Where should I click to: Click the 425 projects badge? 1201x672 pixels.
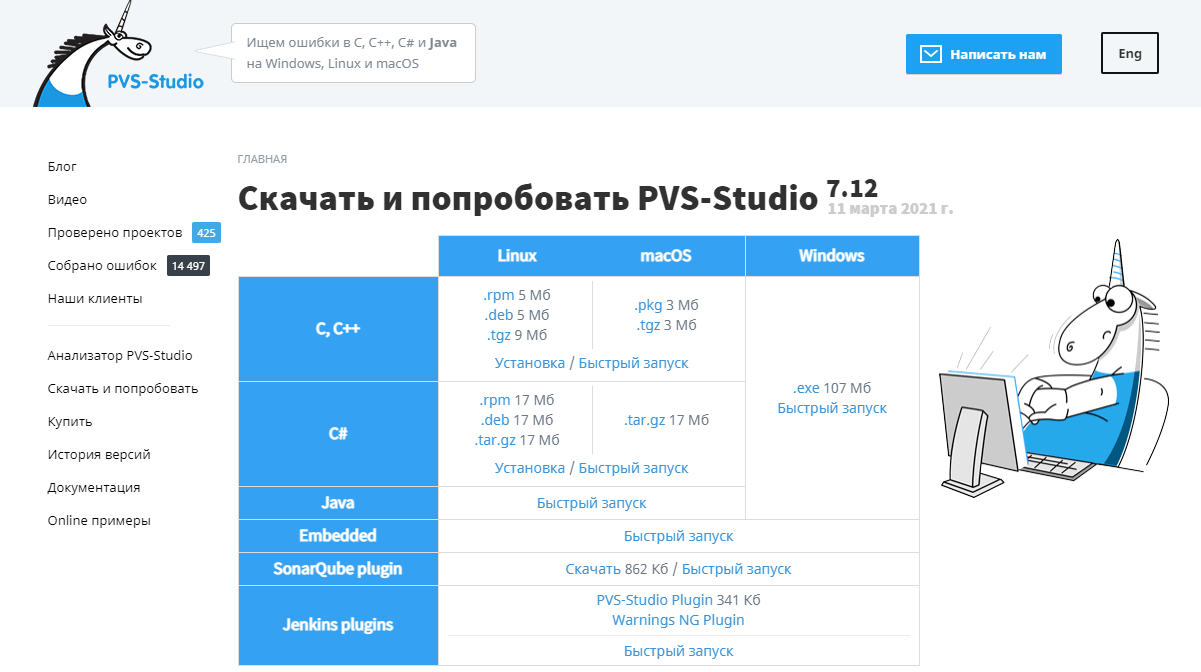(x=206, y=233)
